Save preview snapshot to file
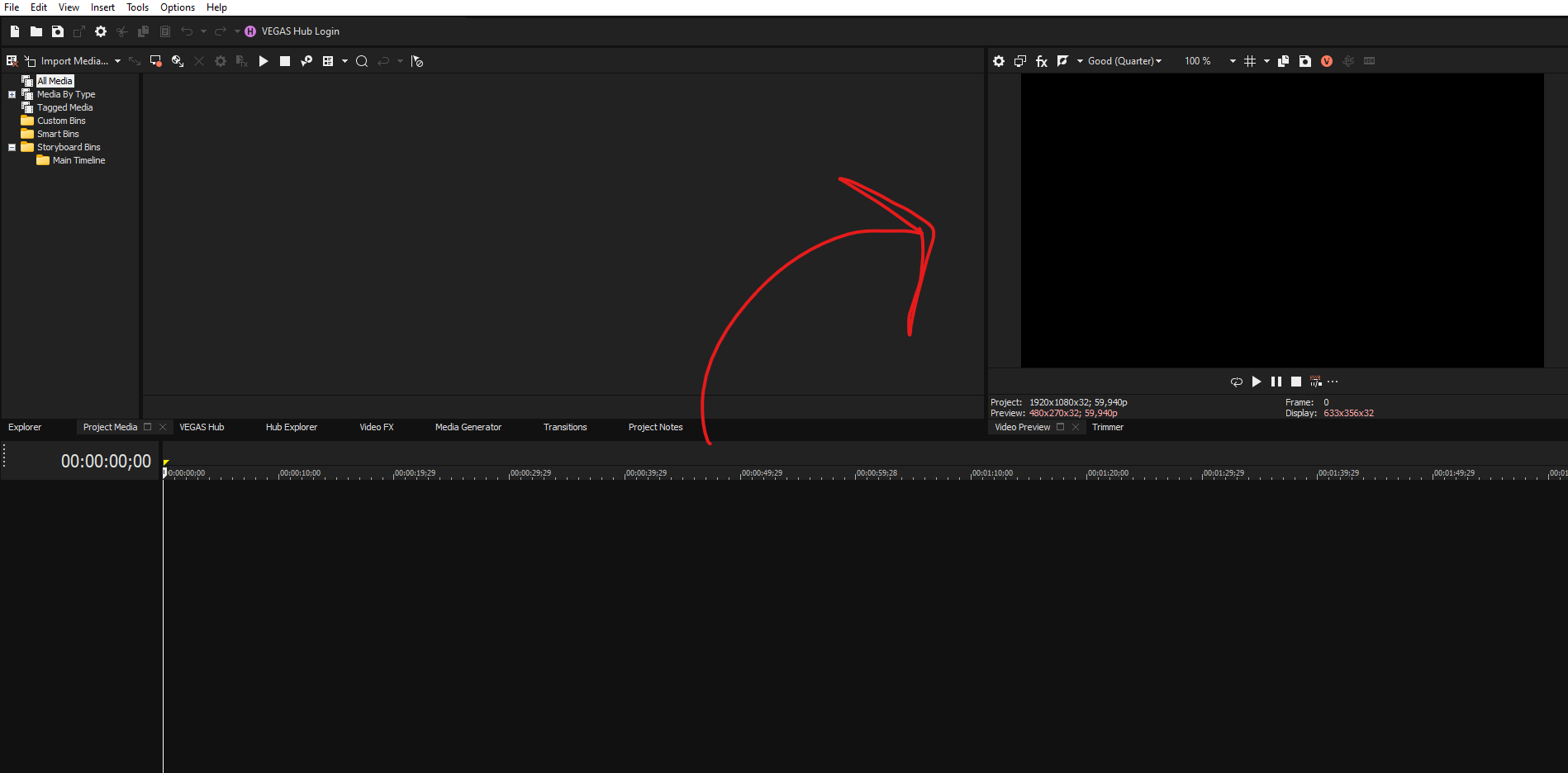 [x=1305, y=61]
